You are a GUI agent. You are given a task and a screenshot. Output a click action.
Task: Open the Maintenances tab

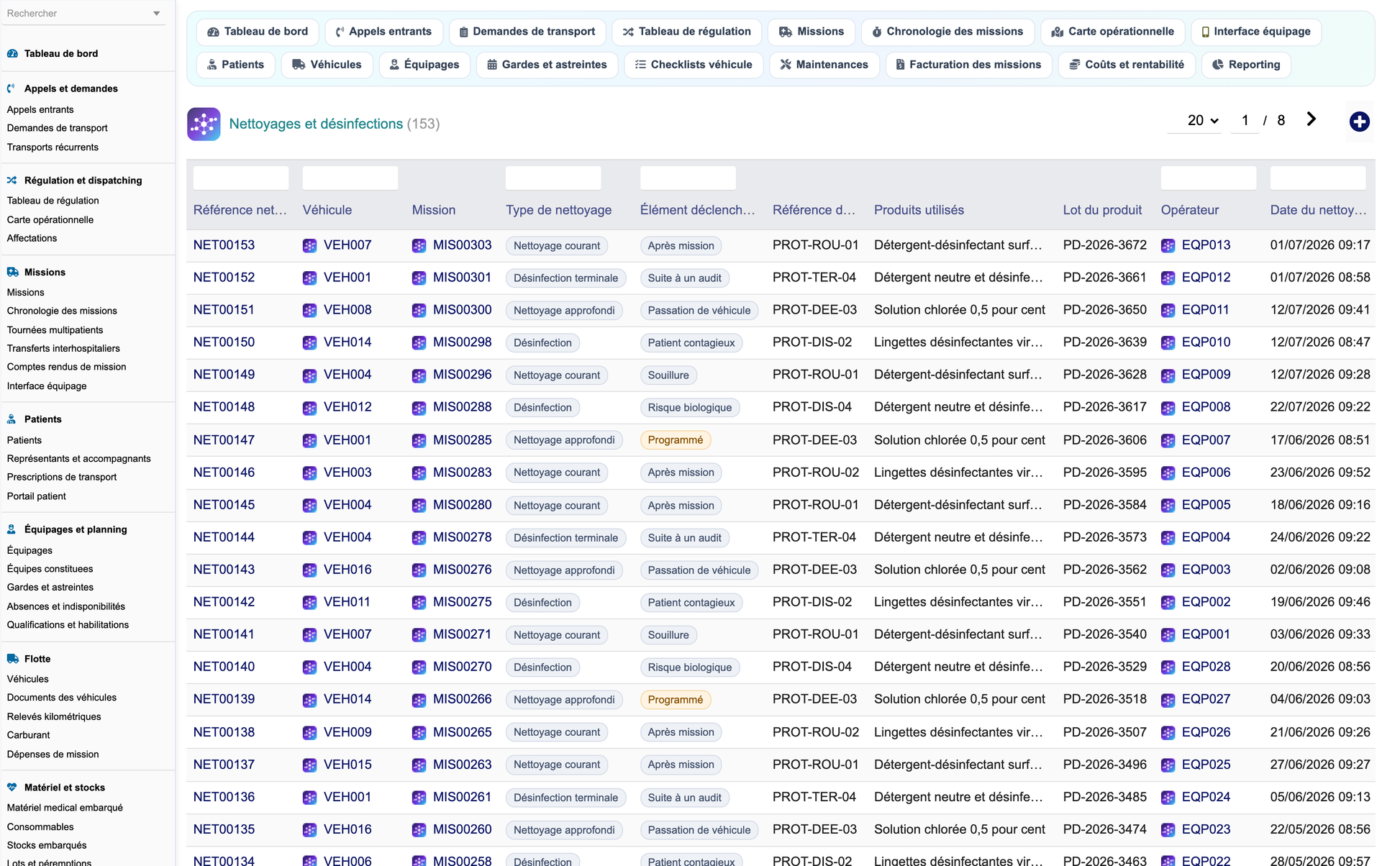[x=824, y=65]
